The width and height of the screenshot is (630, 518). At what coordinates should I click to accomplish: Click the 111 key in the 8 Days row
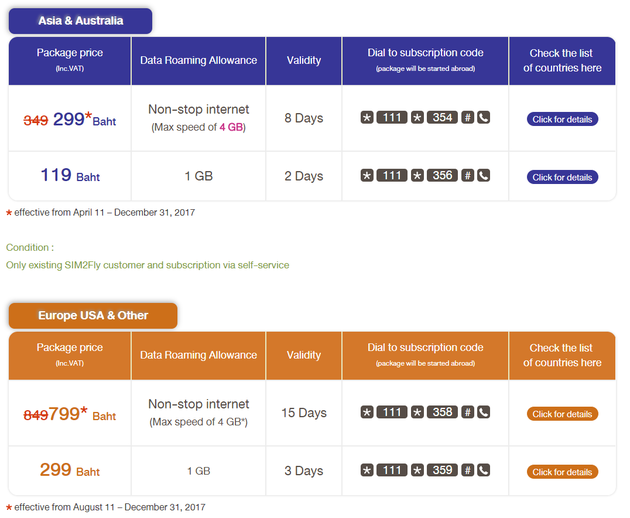pyautogui.click(x=392, y=117)
